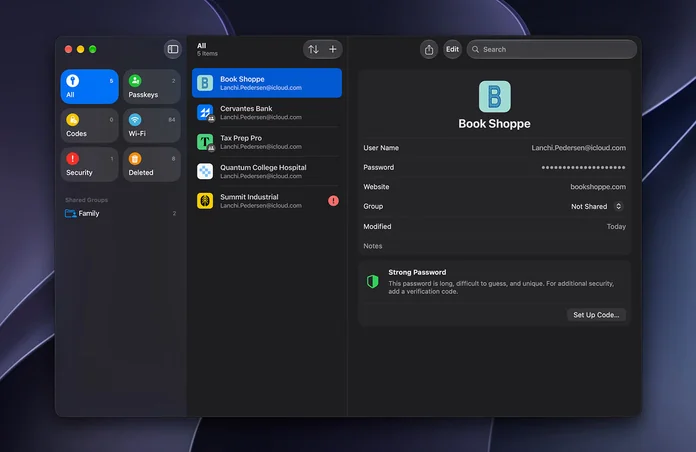This screenshot has height=452, width=696.
Task: Add a new password with plus icon
Action: click(x=332, y=49)
